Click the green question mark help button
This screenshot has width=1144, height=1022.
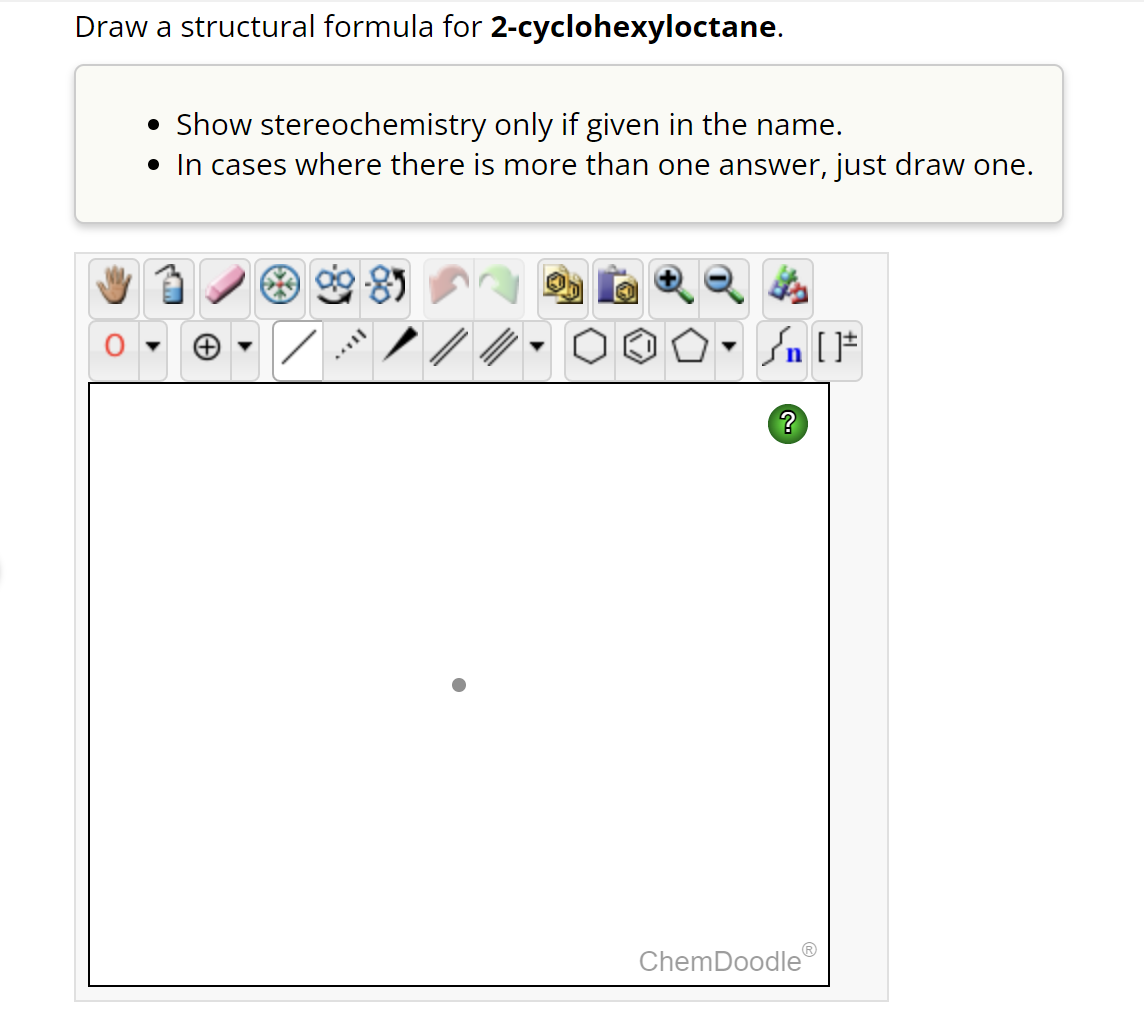tap(787, 424)
